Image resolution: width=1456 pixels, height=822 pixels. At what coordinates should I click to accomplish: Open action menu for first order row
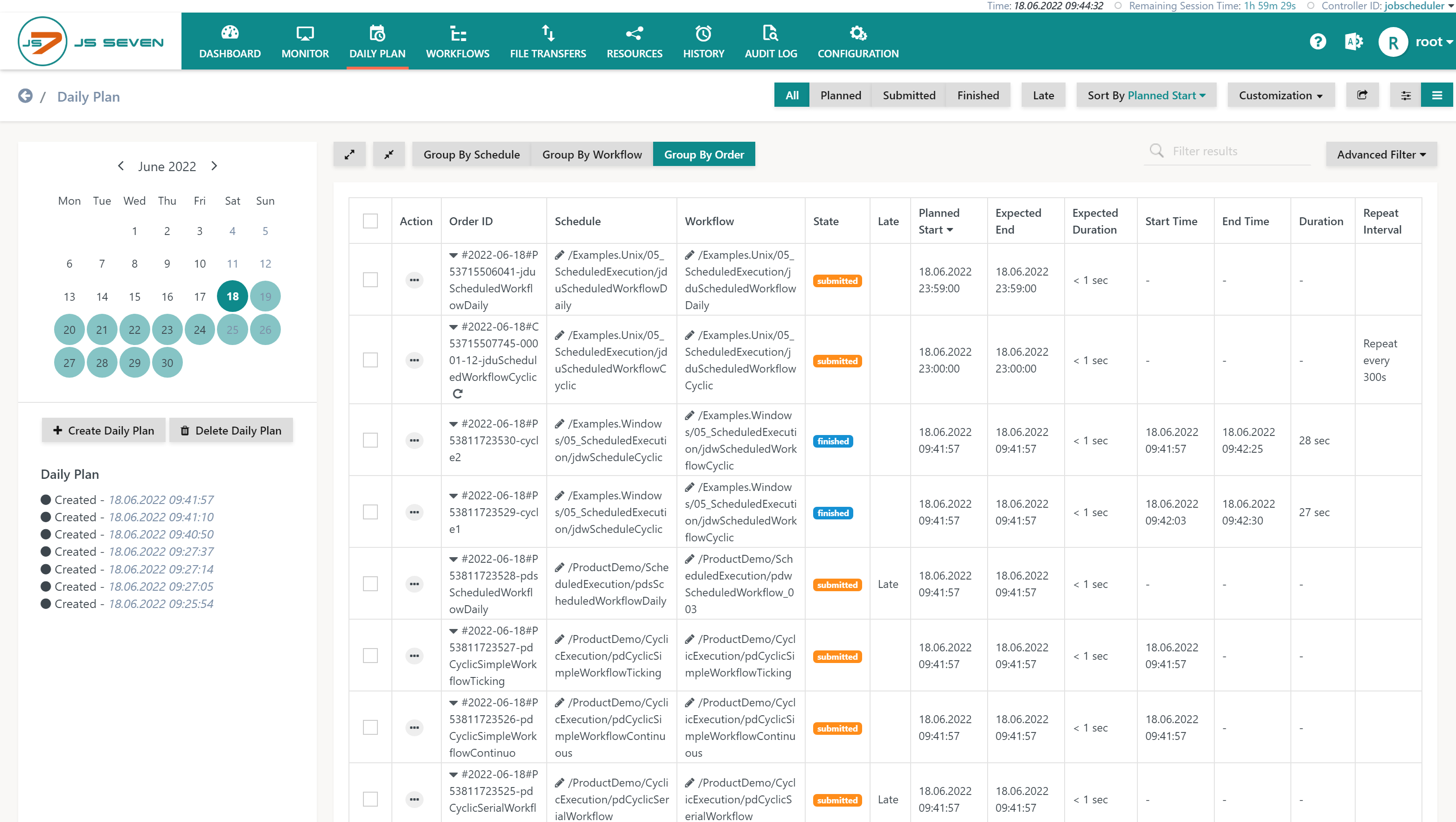click(x=414, y=280)
